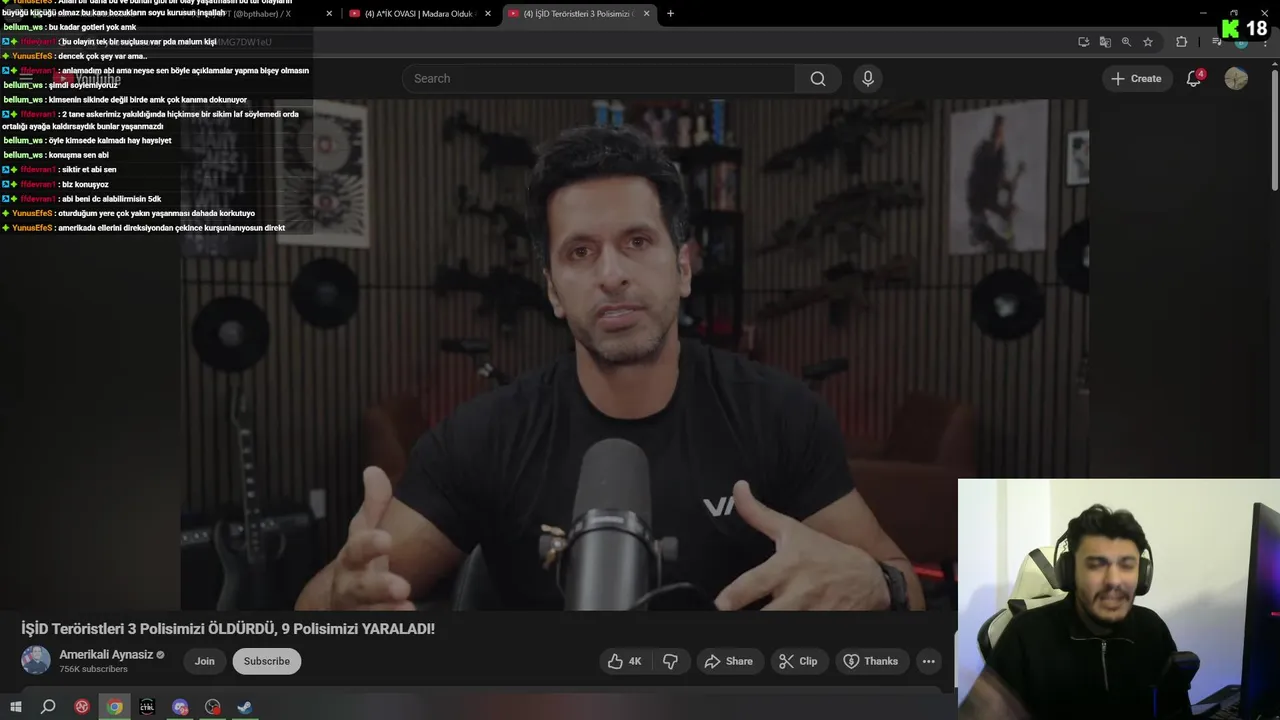
Task: Click the translate page icon
Action: 1105,42
